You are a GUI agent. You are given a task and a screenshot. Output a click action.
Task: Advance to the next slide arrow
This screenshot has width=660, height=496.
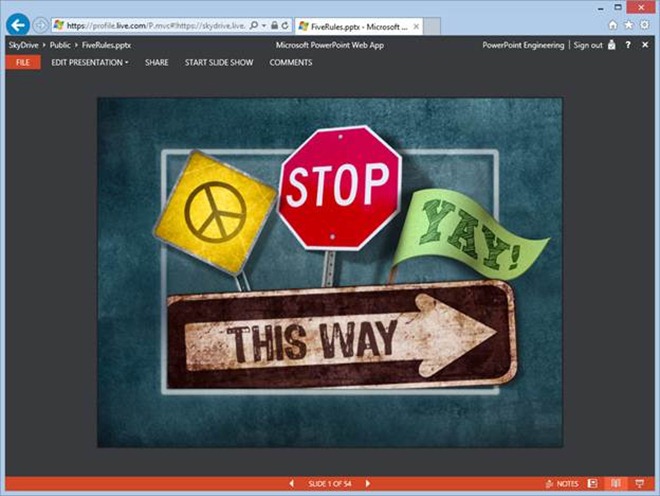pos(368,483)
